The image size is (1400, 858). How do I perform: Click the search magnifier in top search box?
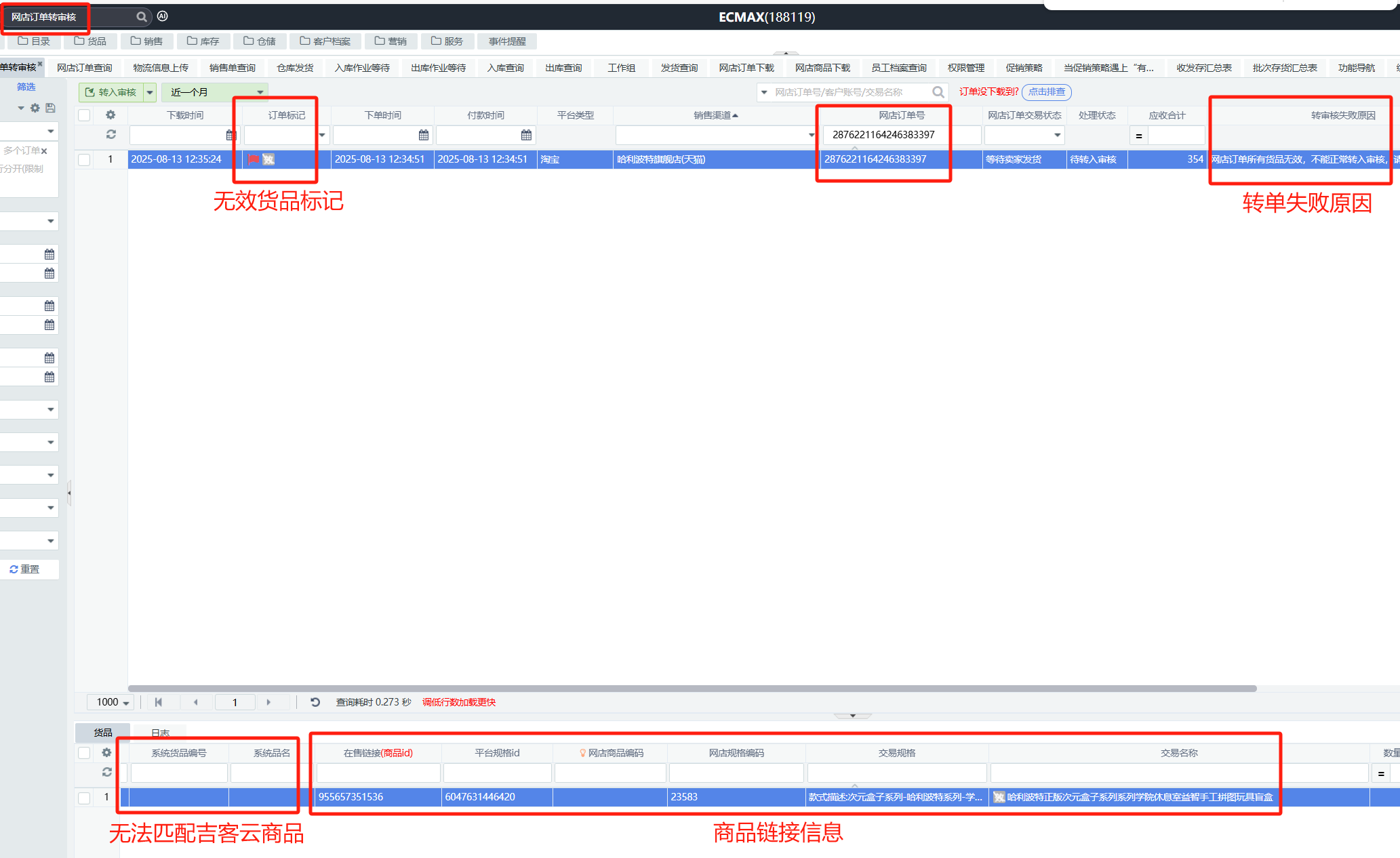tap(141, 17)
